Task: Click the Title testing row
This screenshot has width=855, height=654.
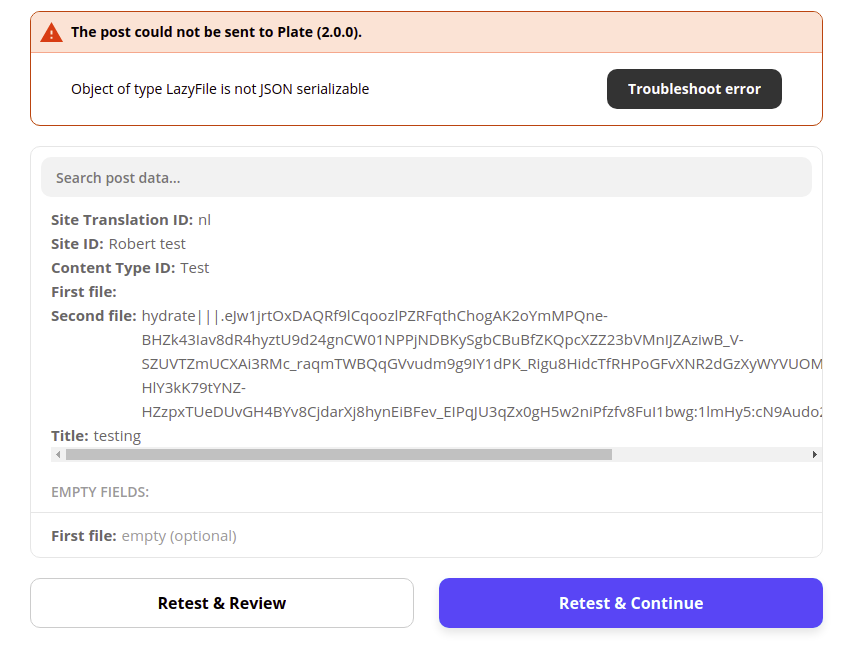Action: [96, 436]
